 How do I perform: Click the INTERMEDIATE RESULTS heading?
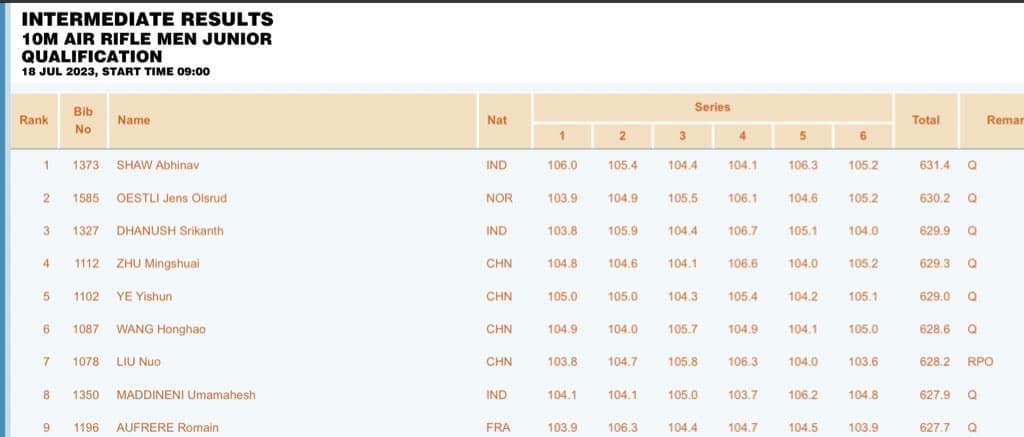coord(148,19)
